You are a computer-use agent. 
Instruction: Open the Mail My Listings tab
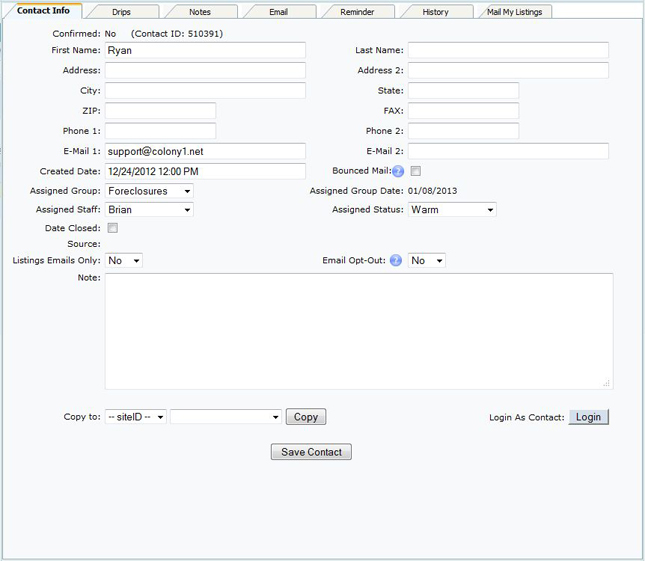tap(516, 12)
